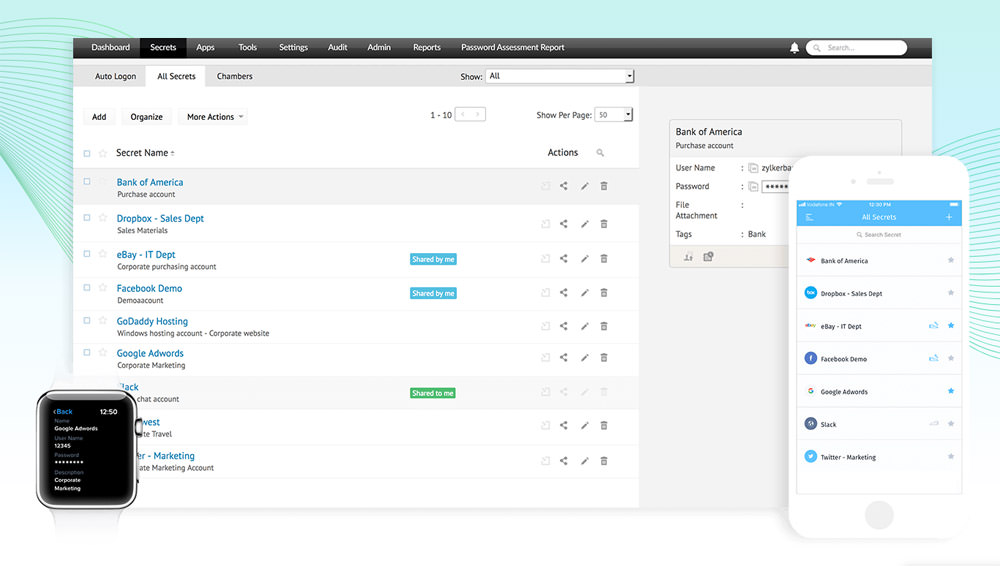This screenshot has width=1000, height=566.
Task: Edit the Facebook Demo secret
Action: pyautogui.click(x=584, y=292)
